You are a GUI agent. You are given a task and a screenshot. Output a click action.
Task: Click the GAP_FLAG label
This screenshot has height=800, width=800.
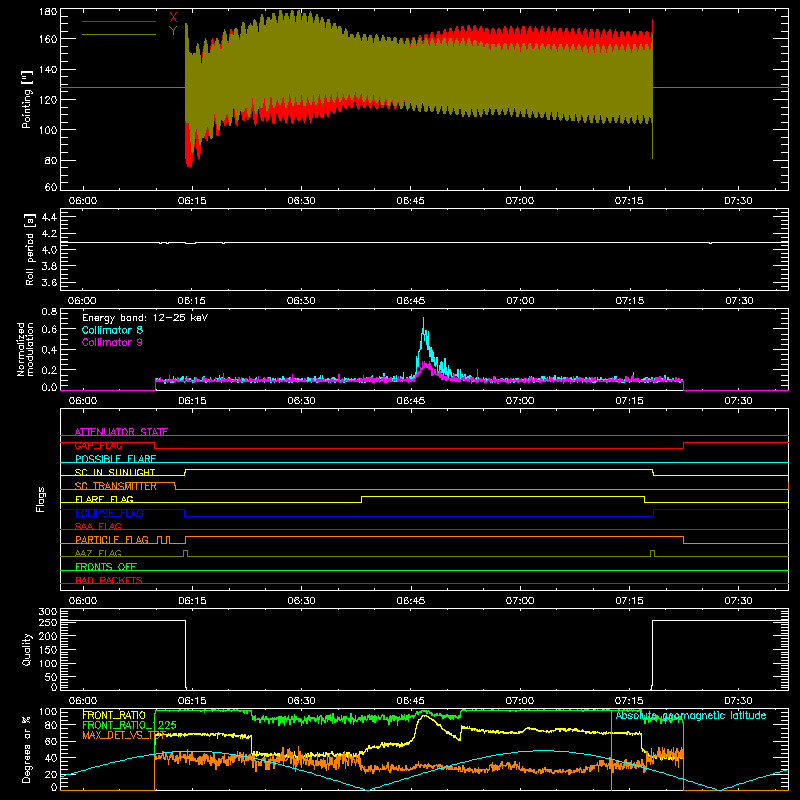click(x=98, y=445)
